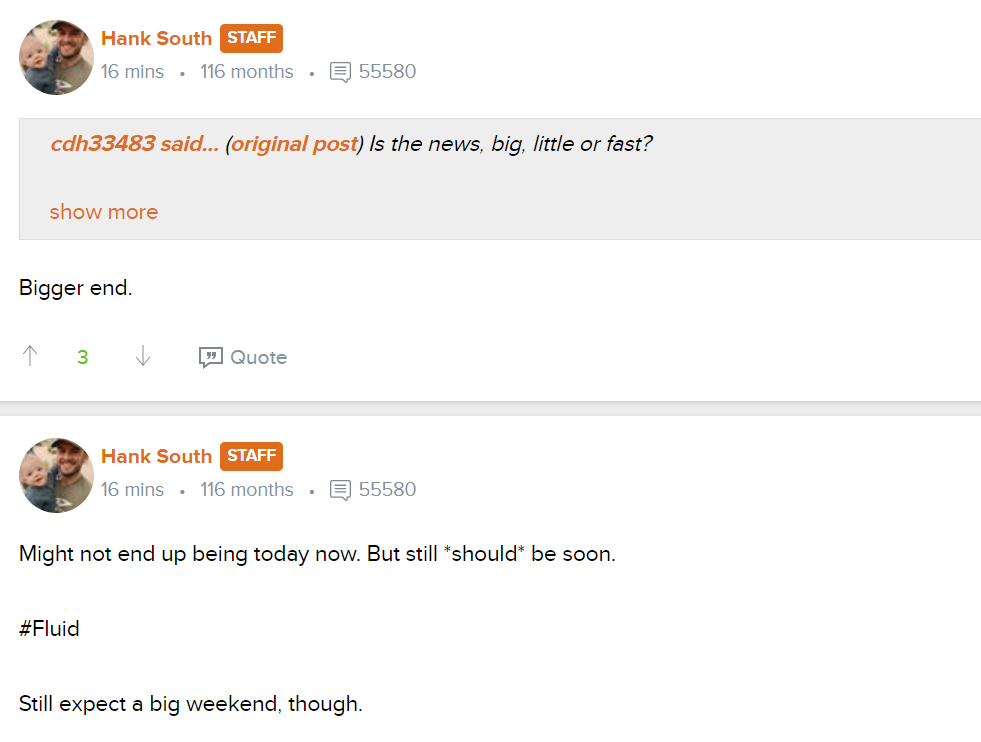The image size is (981, 742).
Task: Open Hank South's avatar in second post
Action: tap(57, 475)
